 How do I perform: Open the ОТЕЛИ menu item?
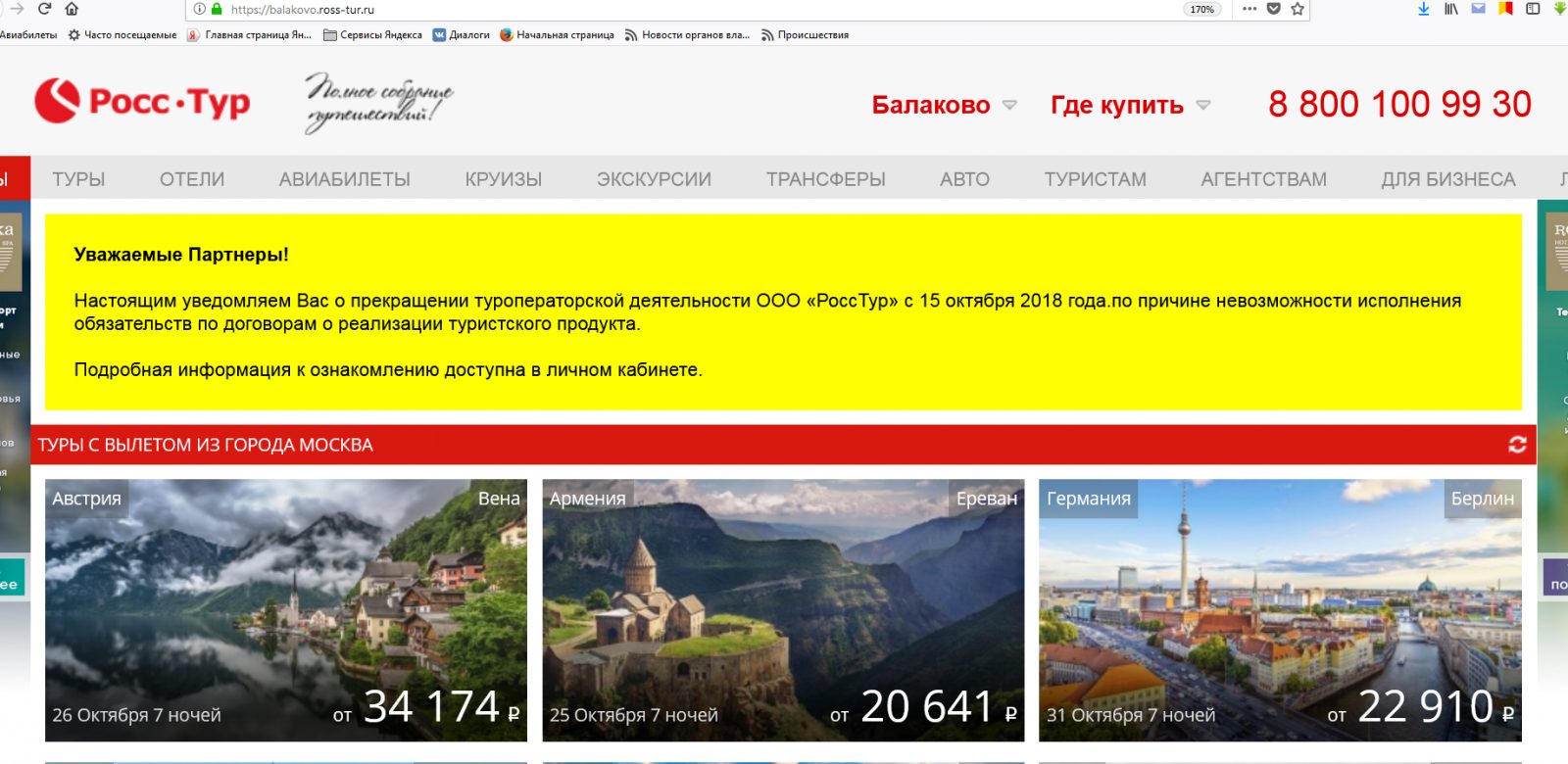pos(192,179)
